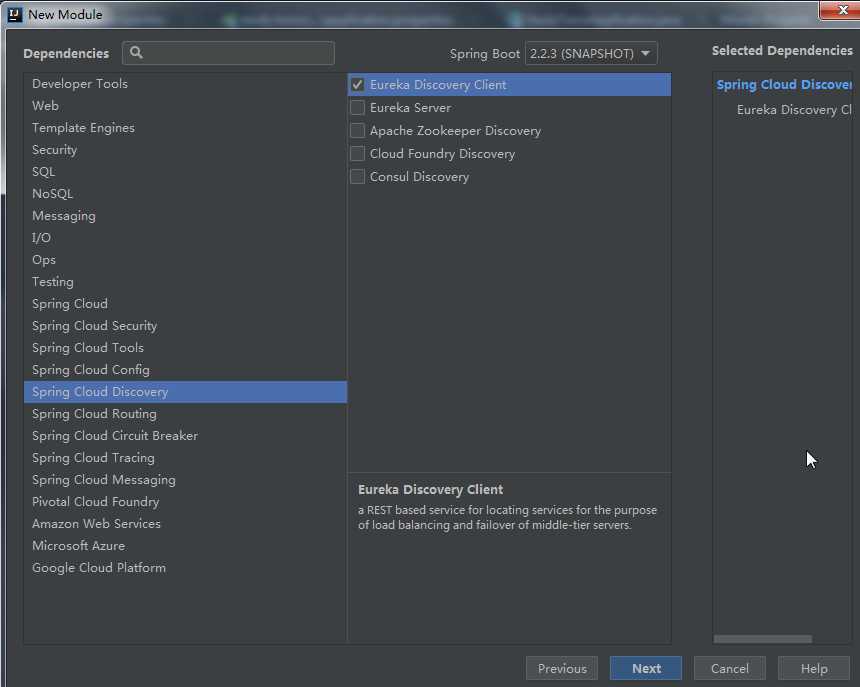Select Spring Cloud Messaging category
The image size is (860, 687).
tap(185, 480)
